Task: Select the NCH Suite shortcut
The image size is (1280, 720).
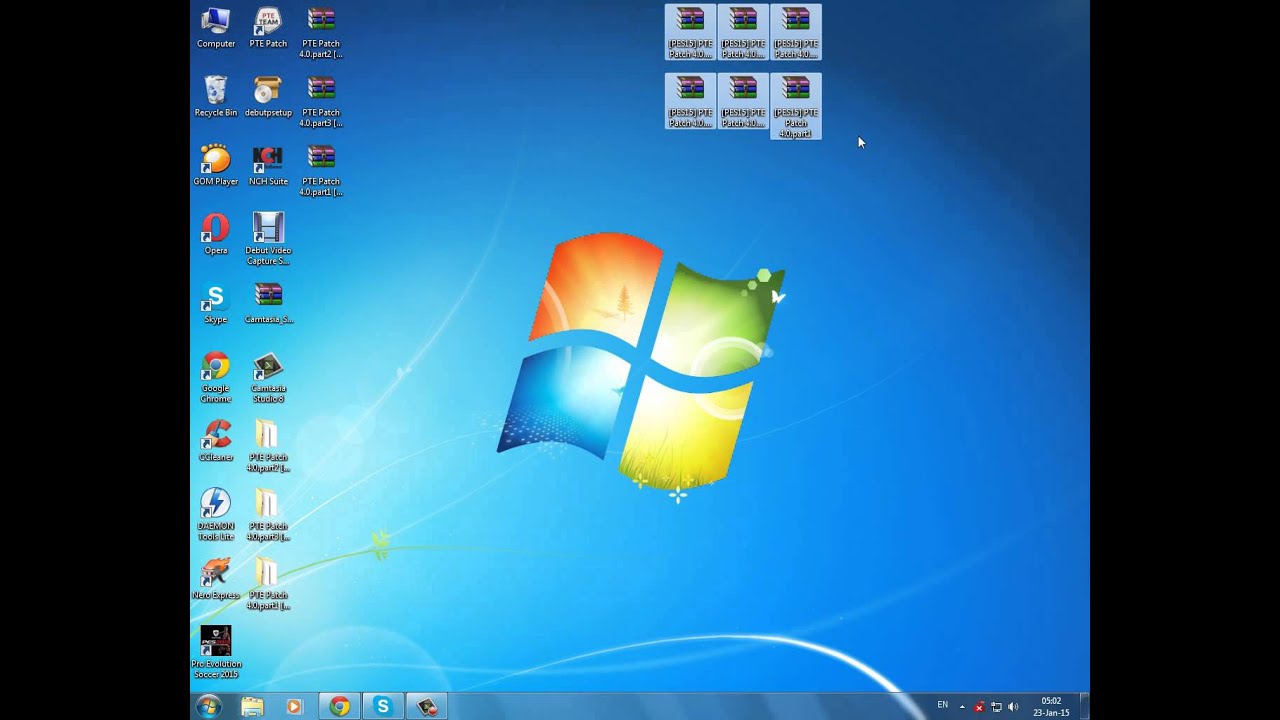Action: point(268,166)
